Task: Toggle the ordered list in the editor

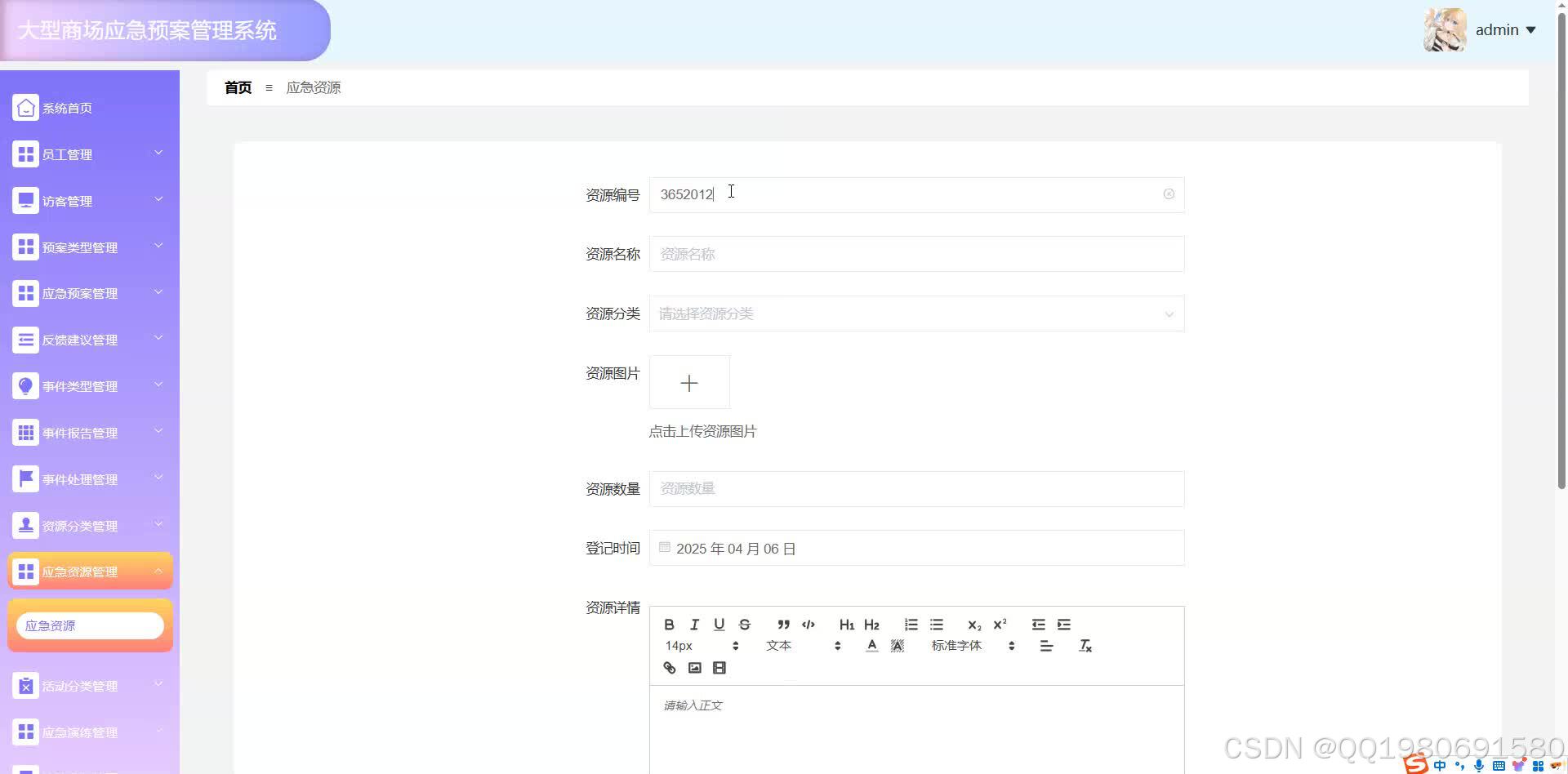Action: tap(911, 625)
